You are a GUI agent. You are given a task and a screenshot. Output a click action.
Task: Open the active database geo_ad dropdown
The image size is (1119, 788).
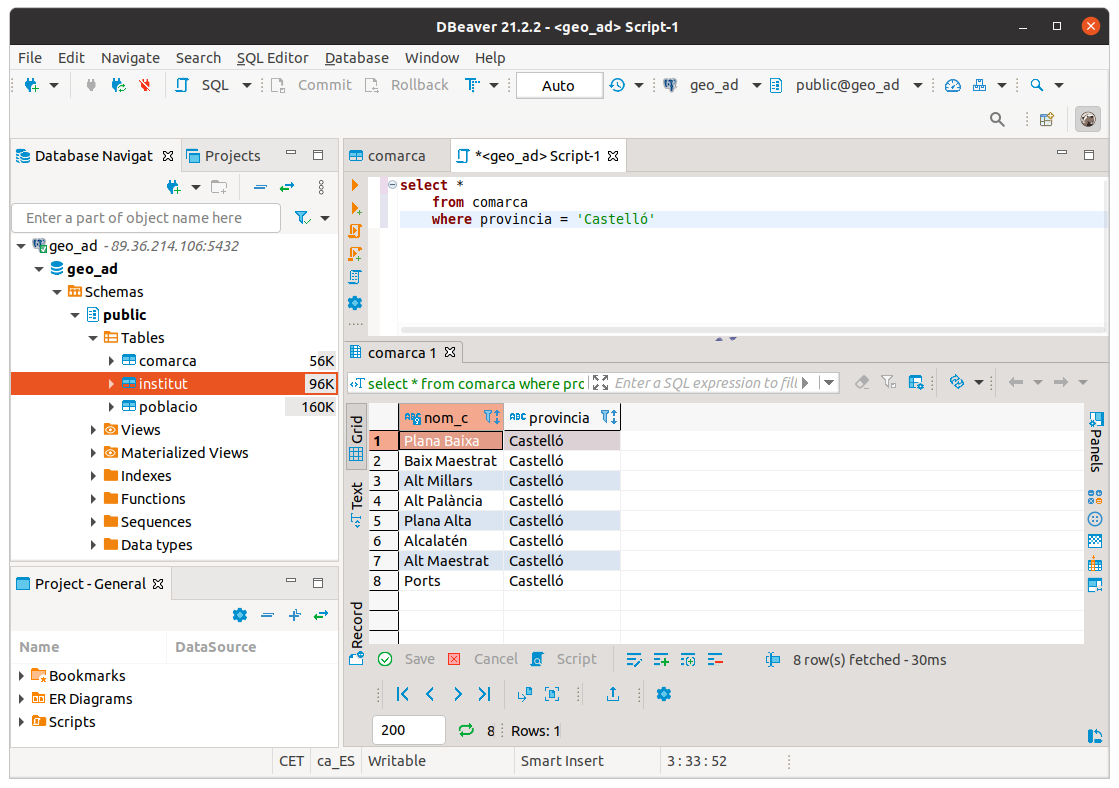pyautogui.click(x=757, y=85)
